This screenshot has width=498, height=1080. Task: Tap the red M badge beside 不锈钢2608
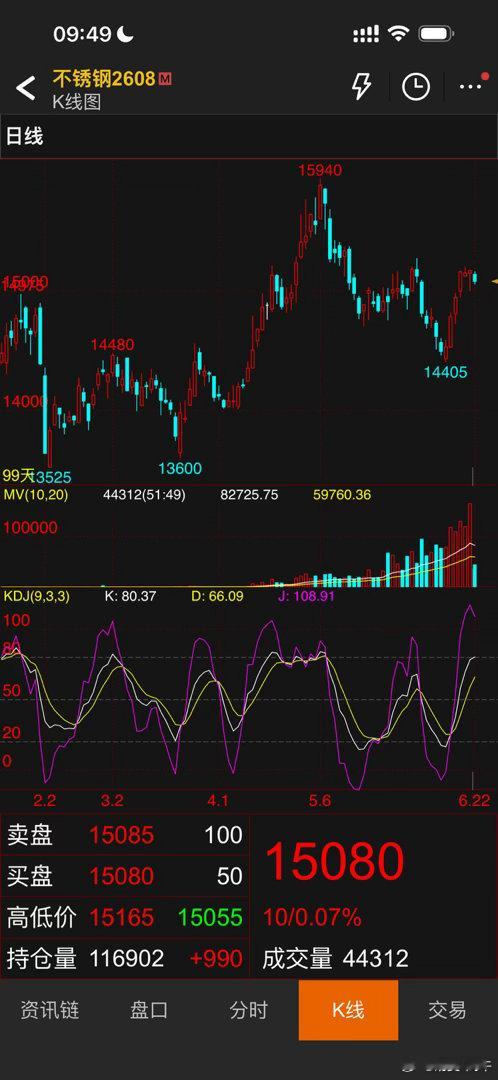coord(165,79)
